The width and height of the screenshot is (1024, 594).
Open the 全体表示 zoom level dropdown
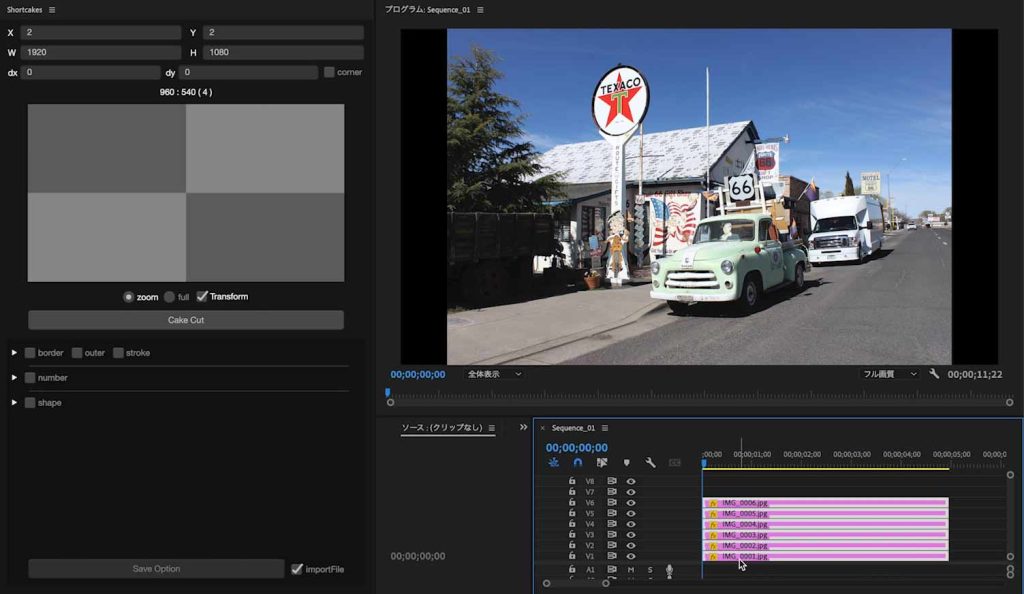(494, 374)
